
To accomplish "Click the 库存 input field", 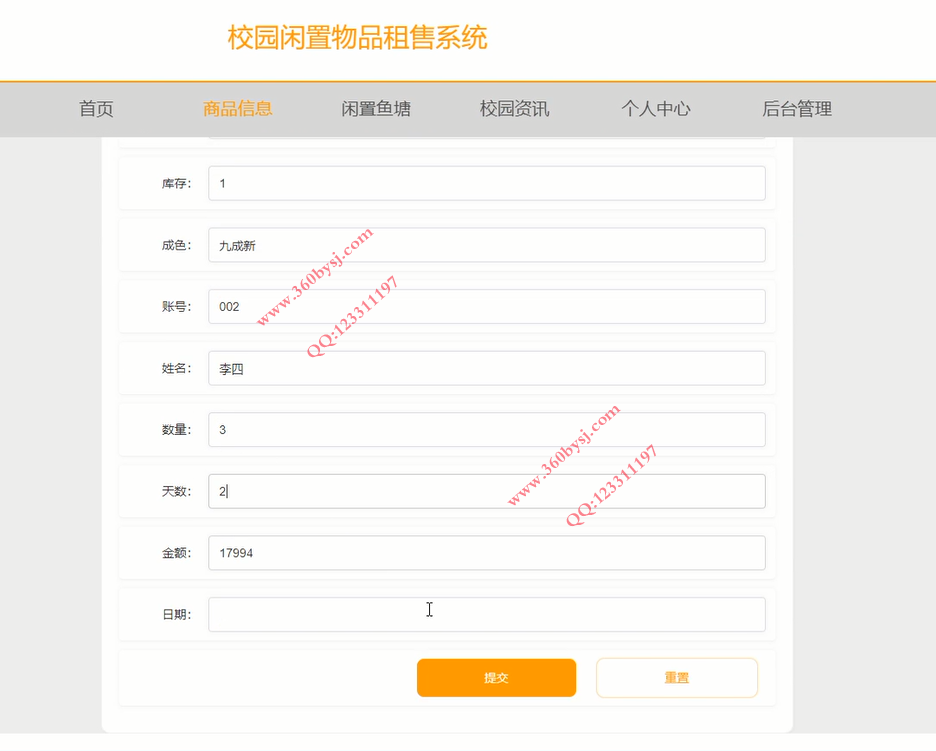I will click(487, 183).
